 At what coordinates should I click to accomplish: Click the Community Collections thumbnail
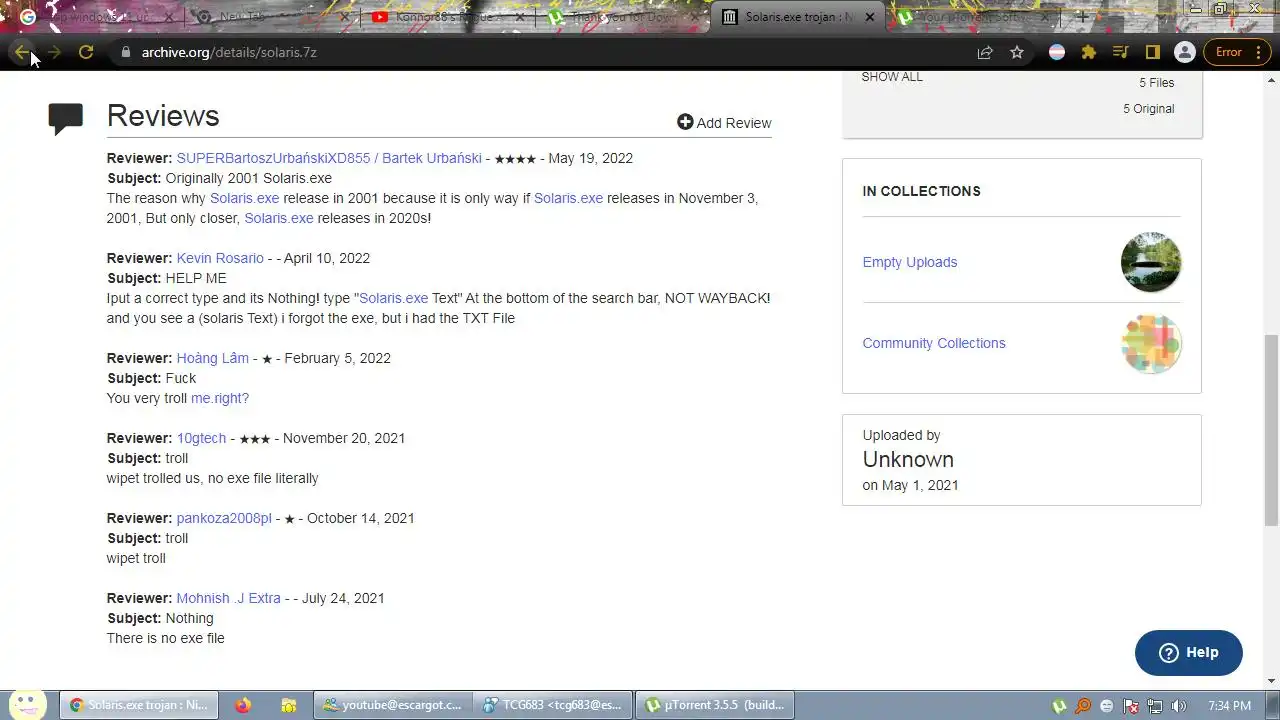pos(1151,343)
